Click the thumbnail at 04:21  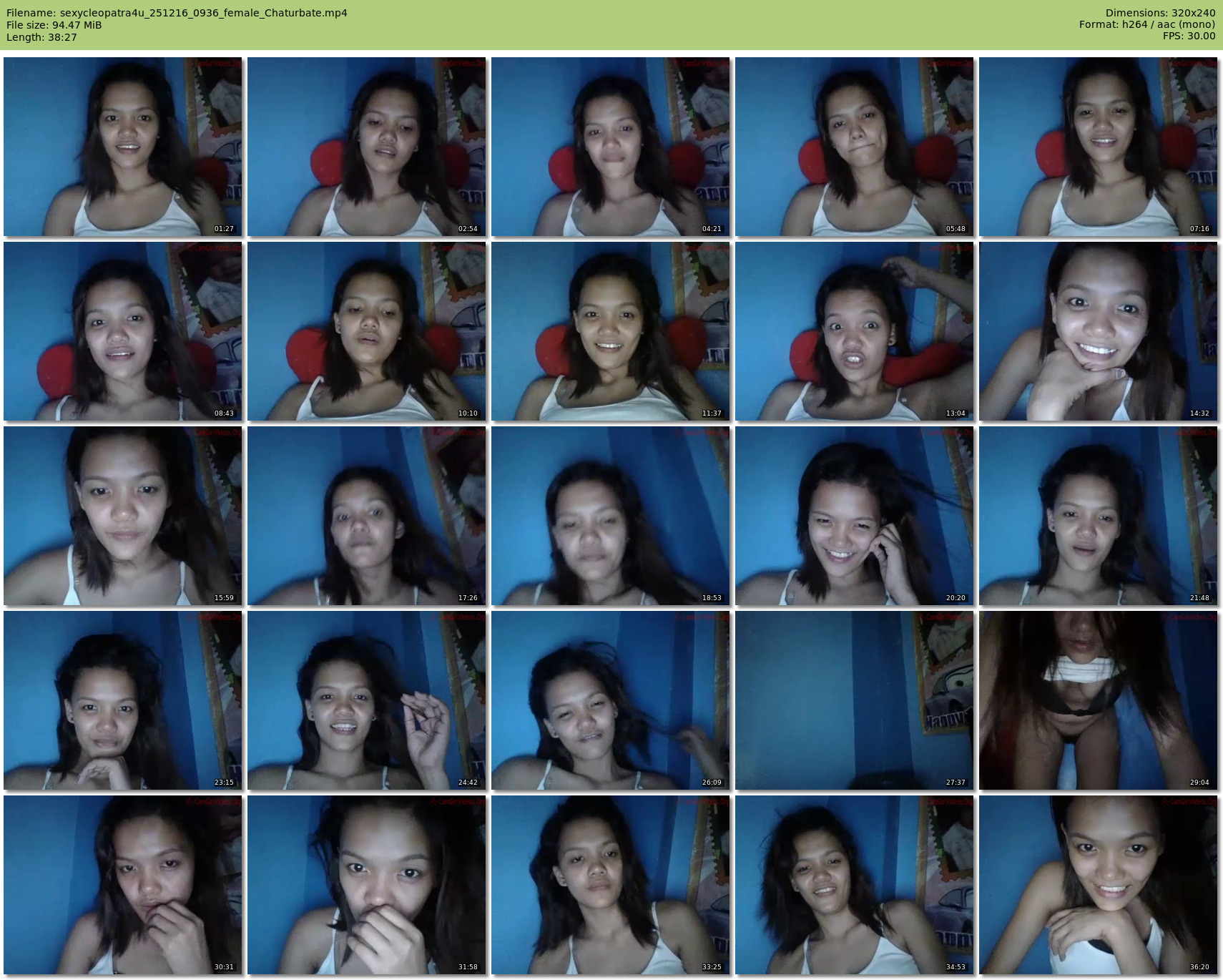coord(611,147)
